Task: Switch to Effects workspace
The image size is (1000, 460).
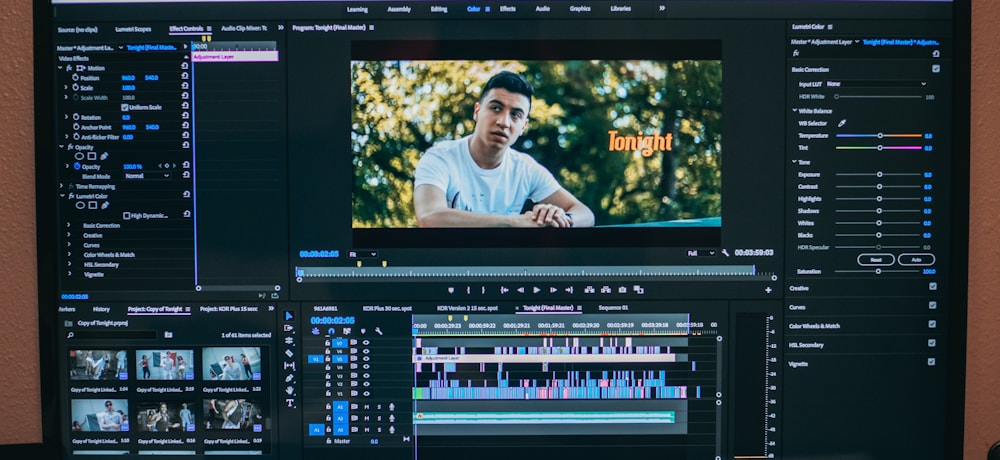Action: pyautogui.click(x=508, y=9)
